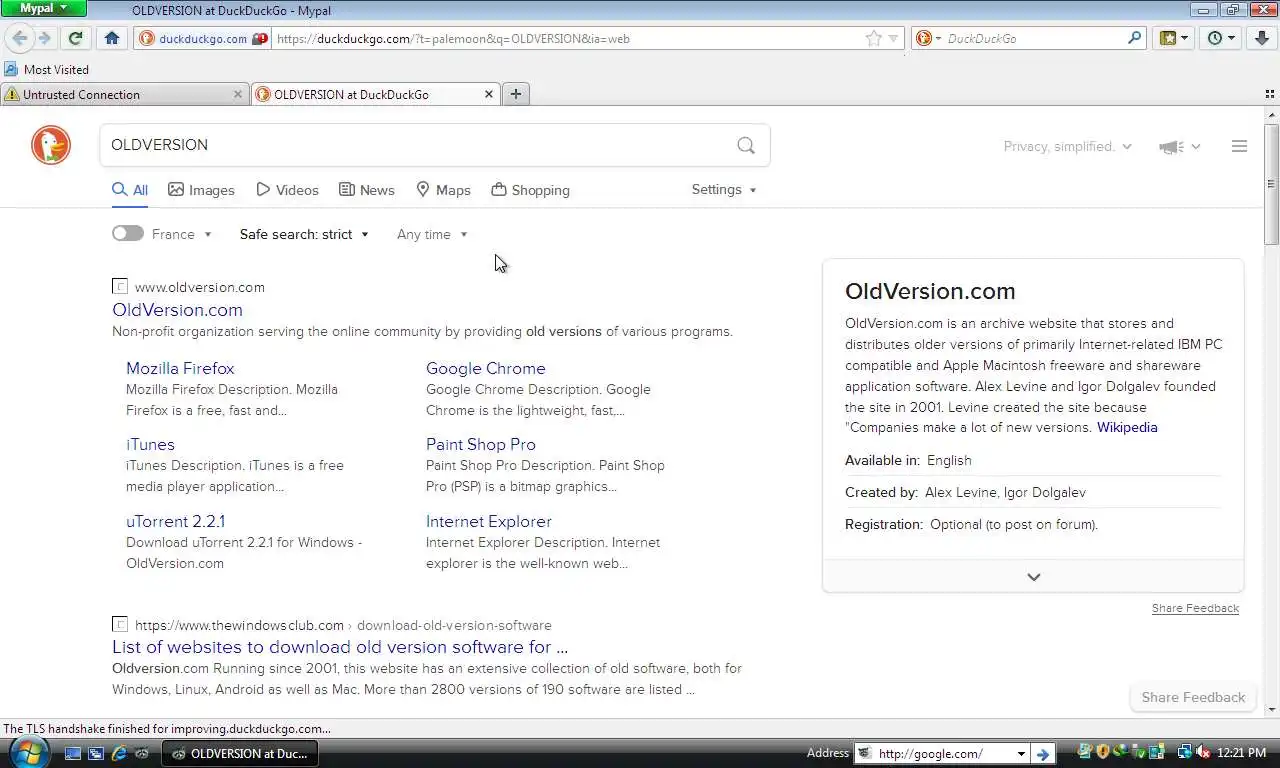
Task: Open the Internet Explorer sitelink
Action: point(489,521)
